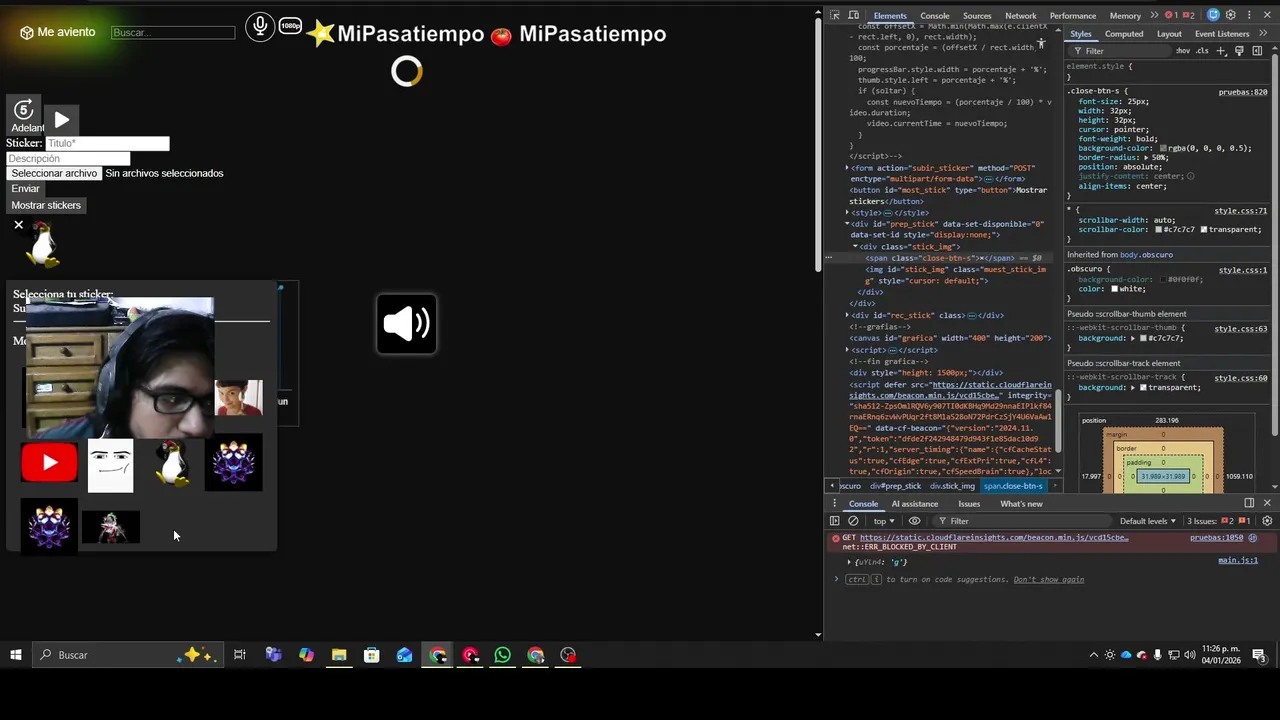Click the element inspector picker icon
1280x720 pixels.
834,15
